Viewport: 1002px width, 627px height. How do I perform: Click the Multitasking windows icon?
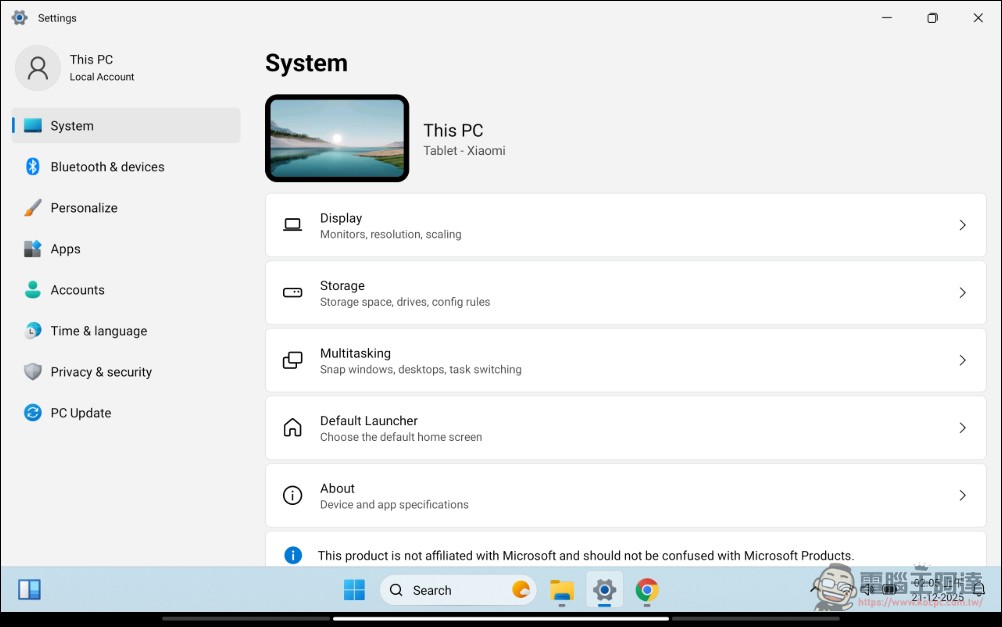point(293,360)
